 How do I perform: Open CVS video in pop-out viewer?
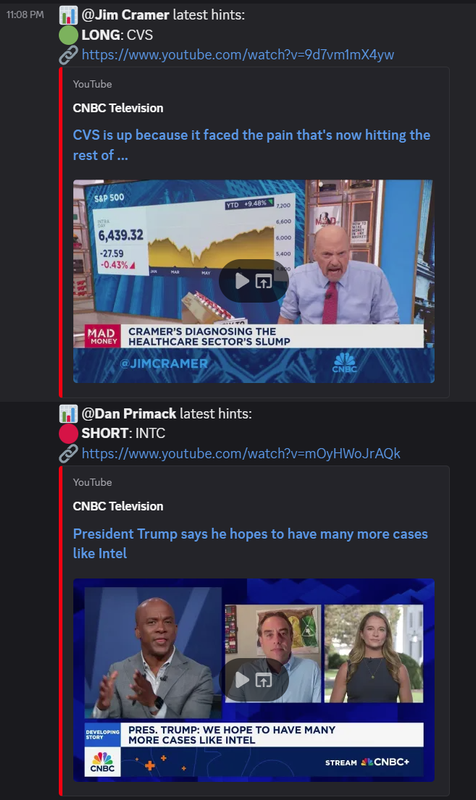click(x=264, y=281)
